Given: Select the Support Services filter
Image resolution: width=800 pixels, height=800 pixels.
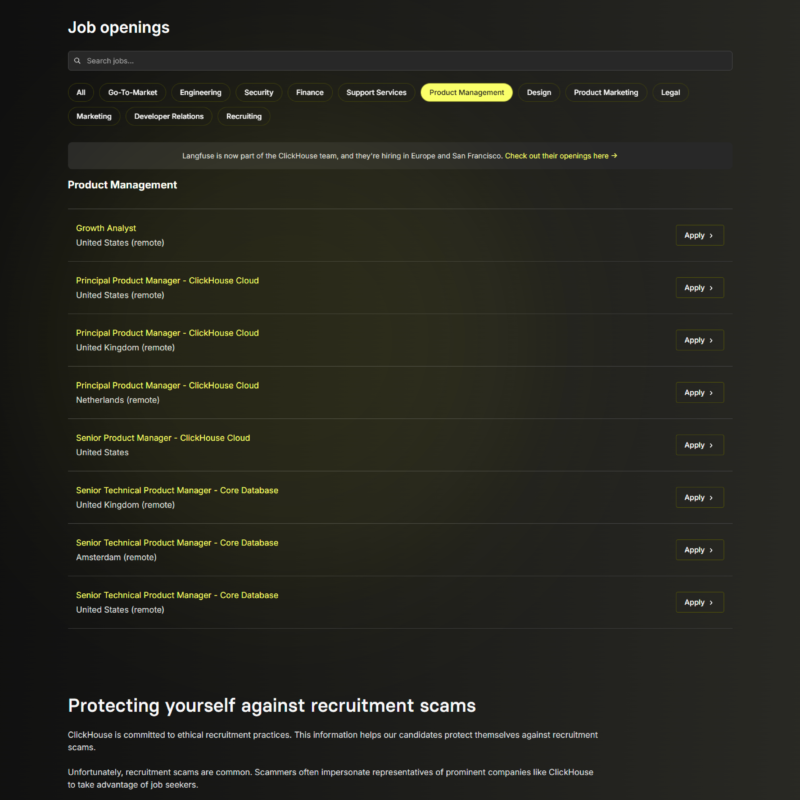Looking at the screenshot, I should coord(376,93).
